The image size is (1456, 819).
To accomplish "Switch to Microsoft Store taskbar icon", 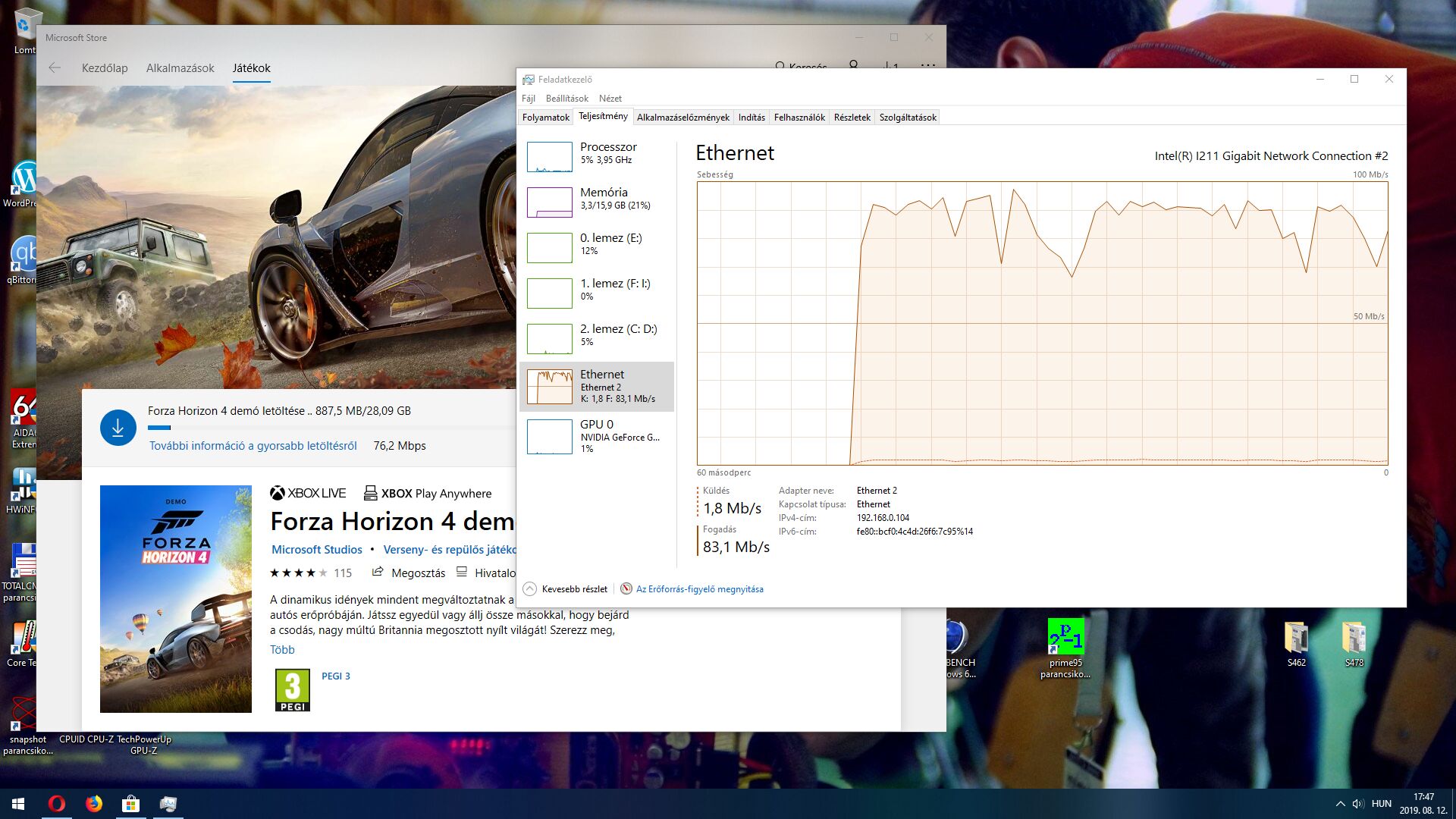I will (x=131, y=804).
